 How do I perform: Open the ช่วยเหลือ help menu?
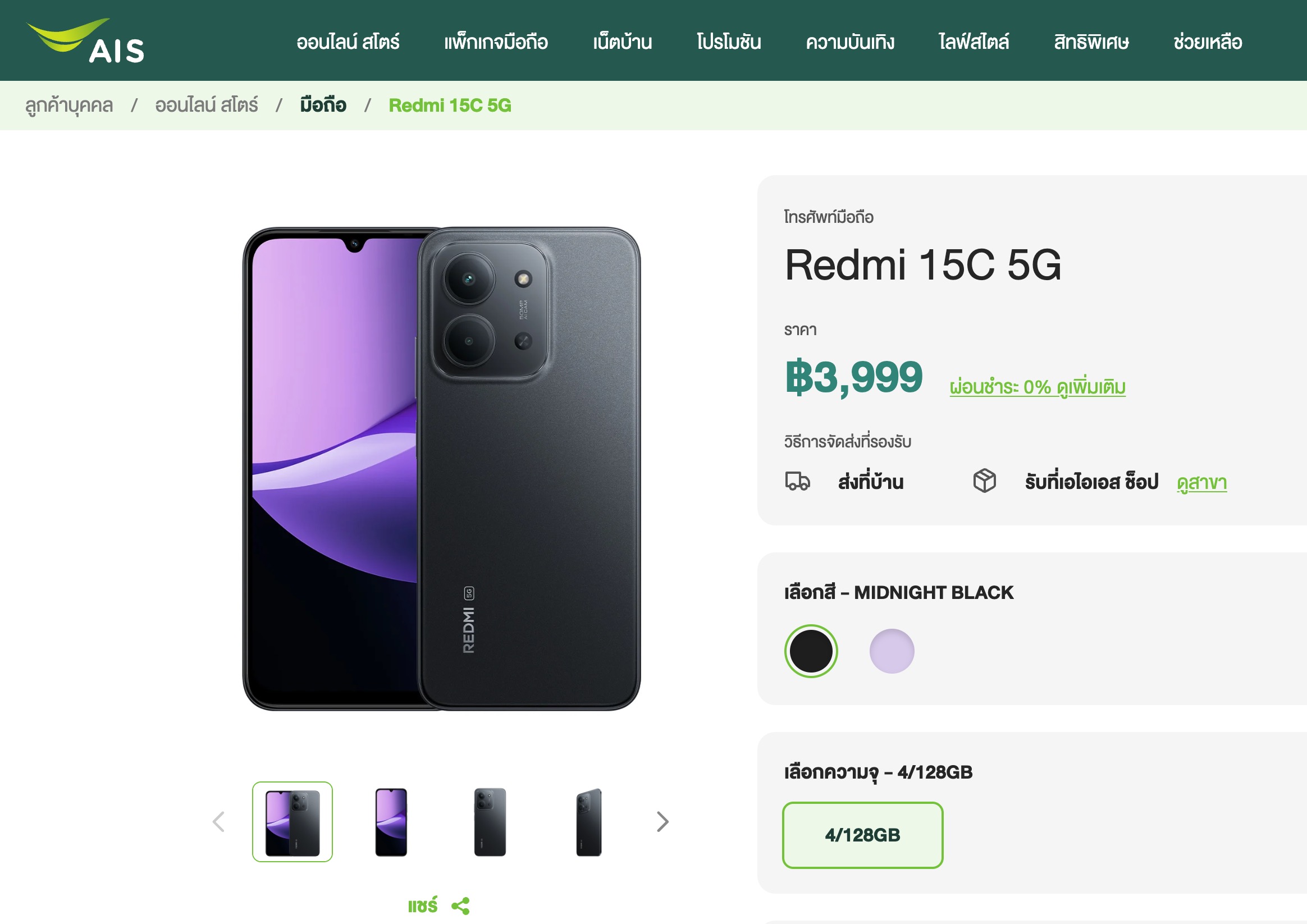point(1208,42)
